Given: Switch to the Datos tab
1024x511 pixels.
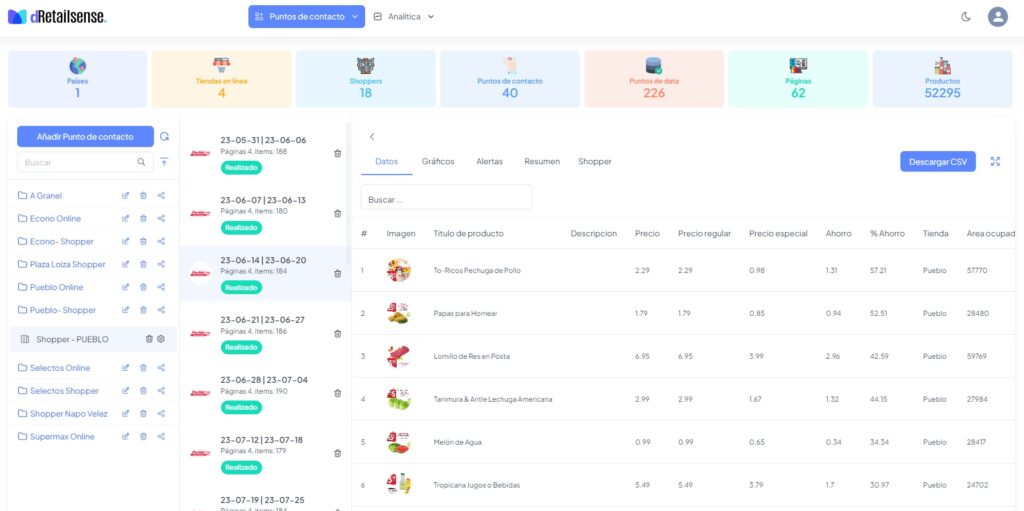Looking at the screenshot, I should 387,161.
